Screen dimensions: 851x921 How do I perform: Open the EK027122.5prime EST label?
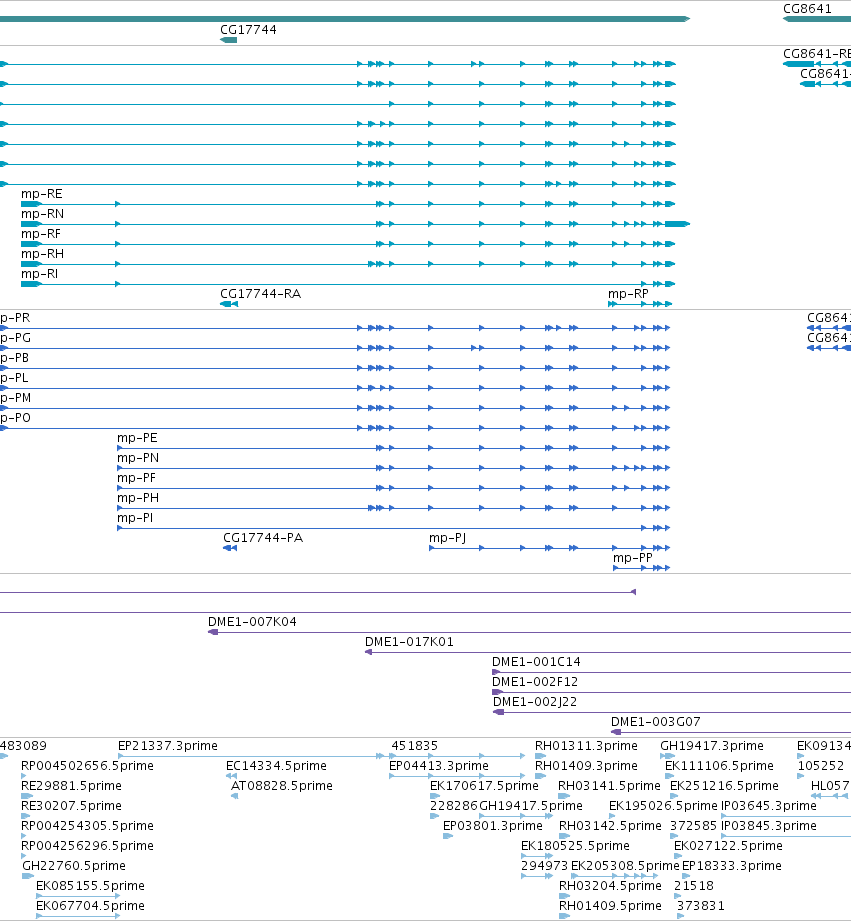(x=728, y=845)
